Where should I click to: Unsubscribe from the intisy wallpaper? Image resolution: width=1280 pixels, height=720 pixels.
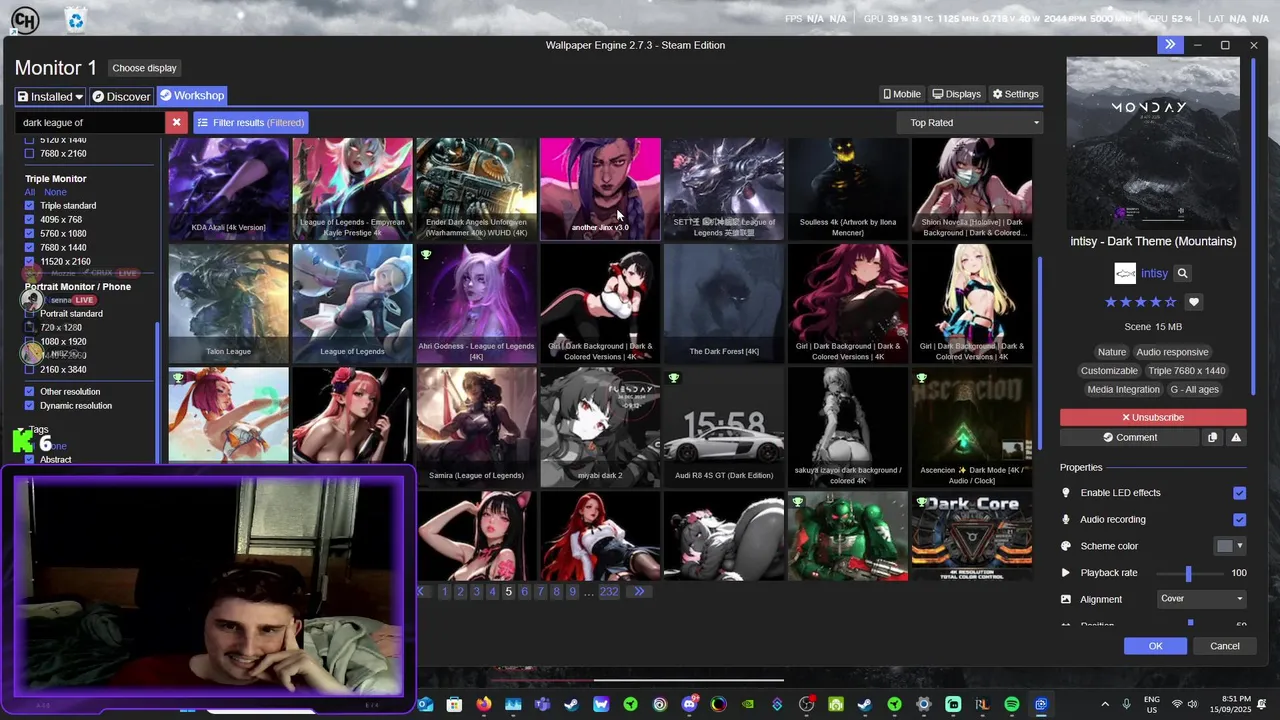coord(1153,417)
